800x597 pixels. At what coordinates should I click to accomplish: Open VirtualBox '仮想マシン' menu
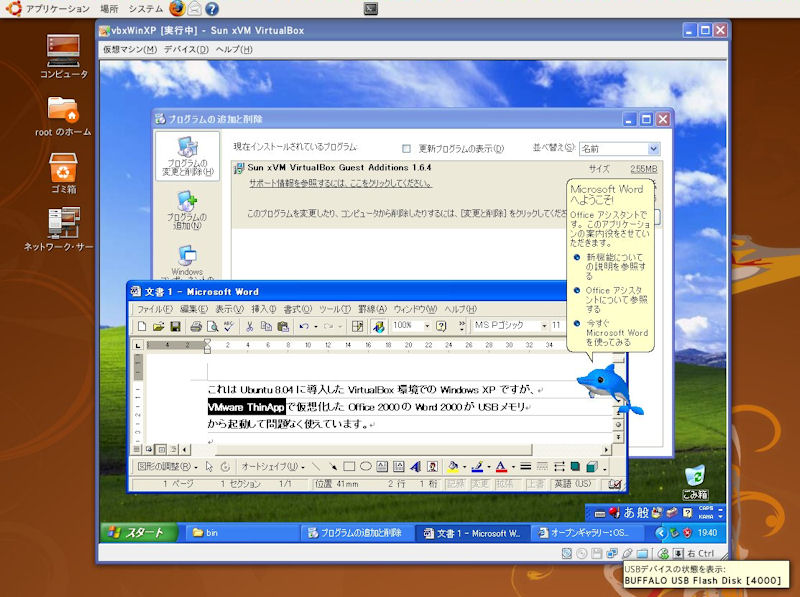tap(130, 49)
